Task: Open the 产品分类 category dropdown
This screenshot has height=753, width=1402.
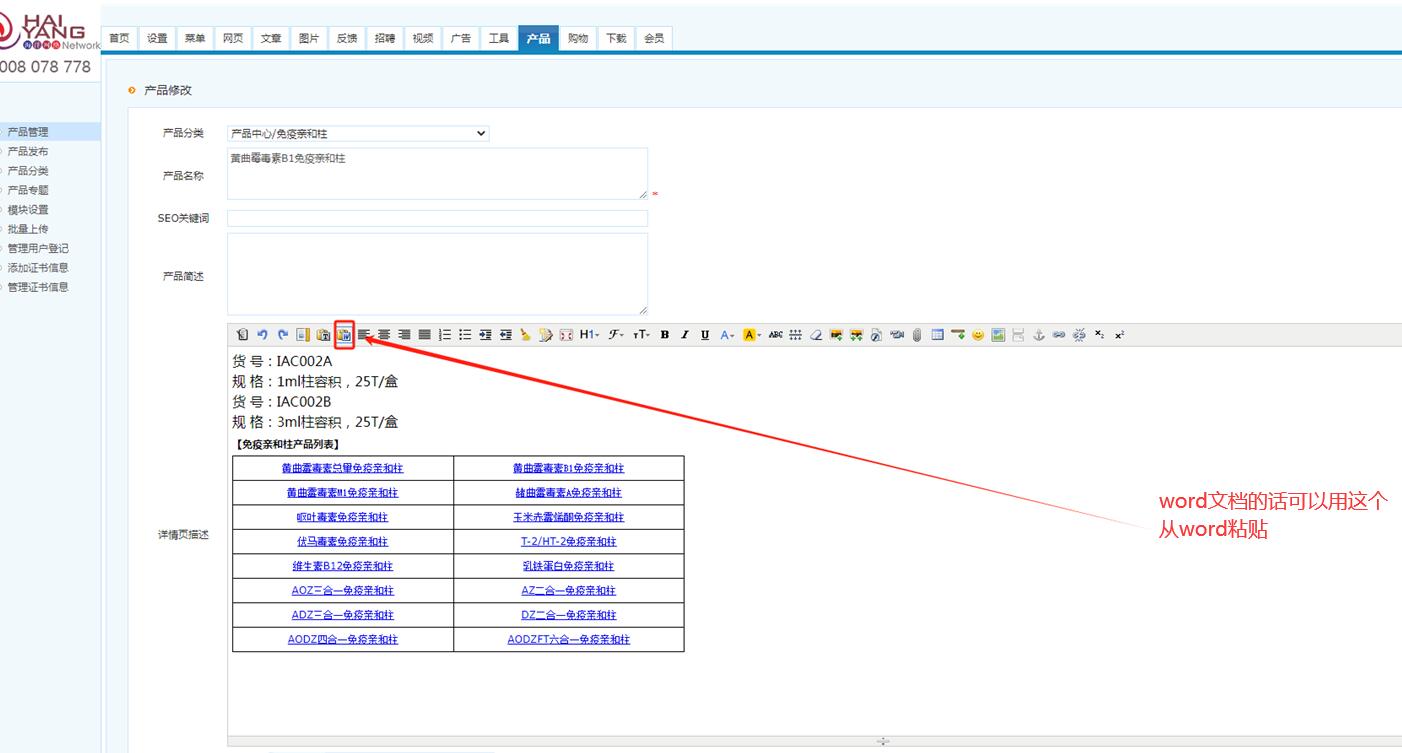Action: (x=358, y=133)
